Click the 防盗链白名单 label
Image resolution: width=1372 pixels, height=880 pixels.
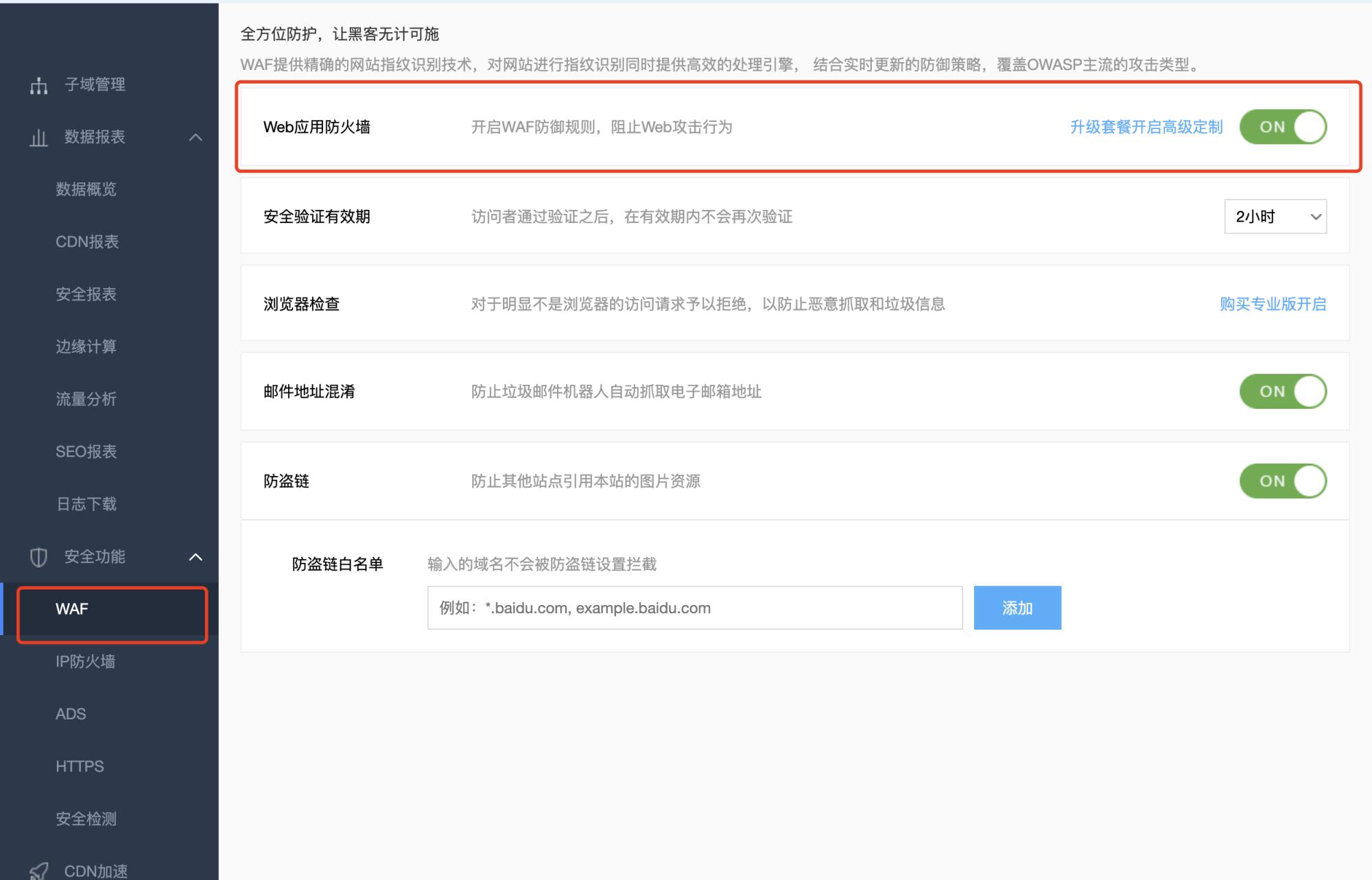coord(338,564)
